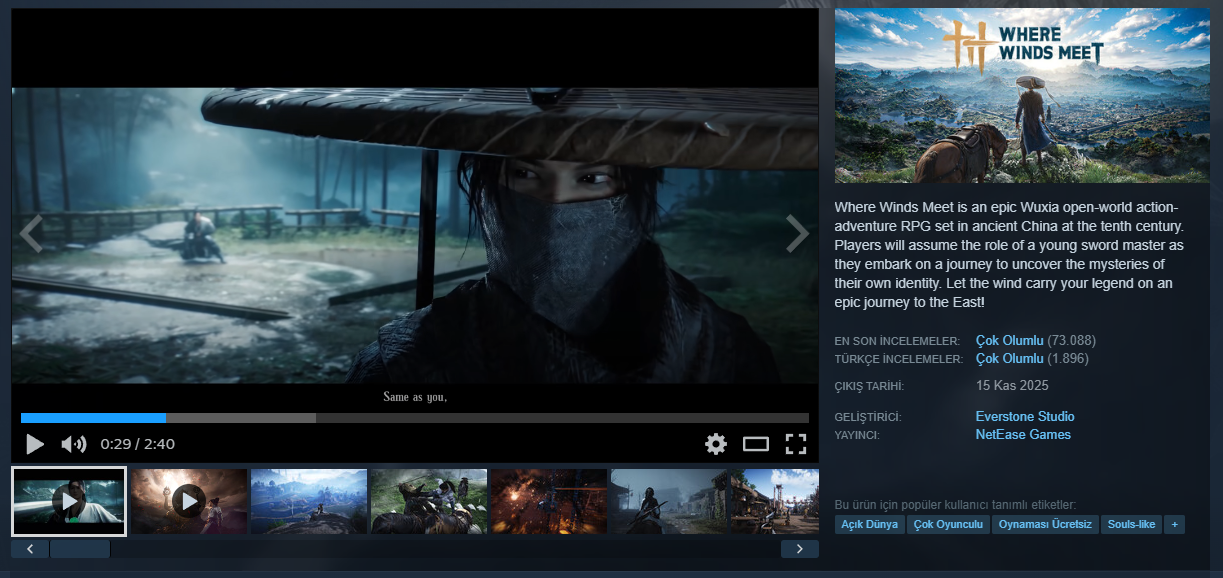1223x578 pixels.
Task: Open the horseback combat screenshot thumbnail
Action: tap(429, 501)
